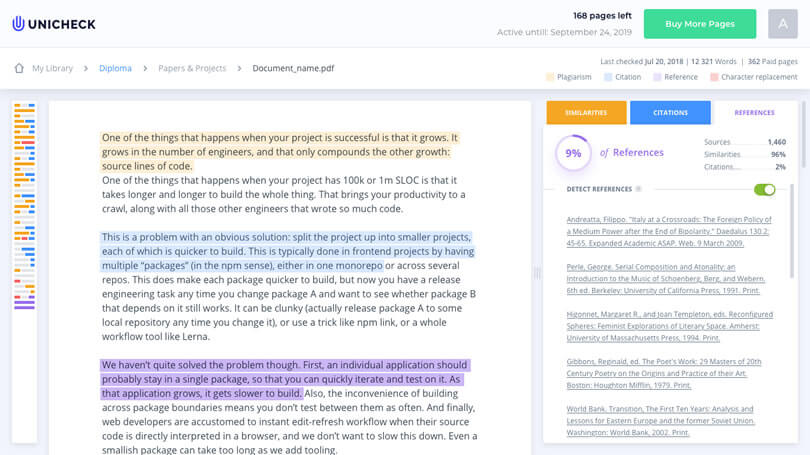Image resolution: width=810 pixels, height=455 pixels.
Task: Click the Plagiarism legend color swatch
Action: [550, 77]
